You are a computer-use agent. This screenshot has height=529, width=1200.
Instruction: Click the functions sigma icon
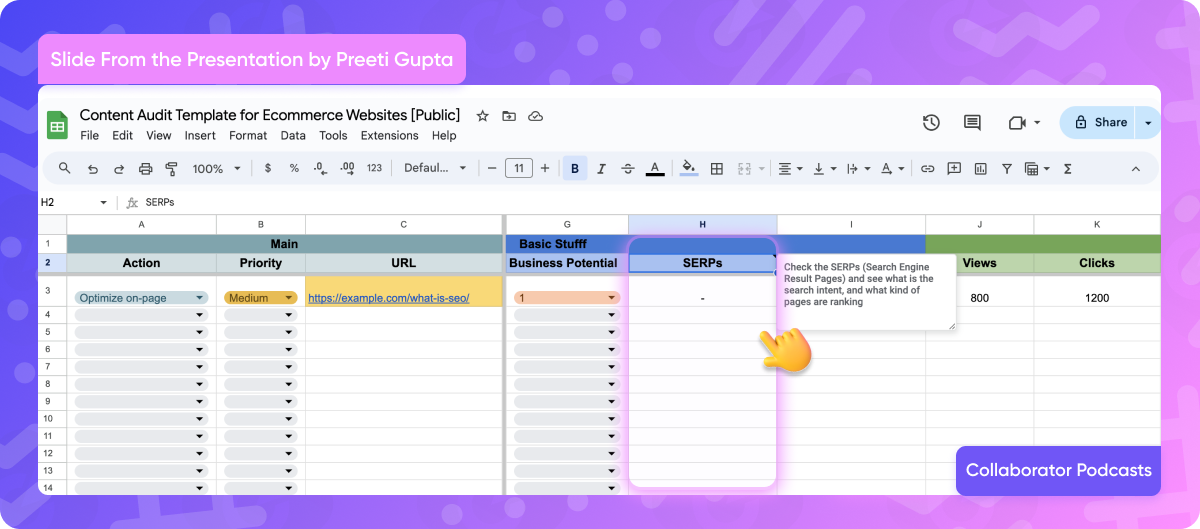coord(1067,169)
